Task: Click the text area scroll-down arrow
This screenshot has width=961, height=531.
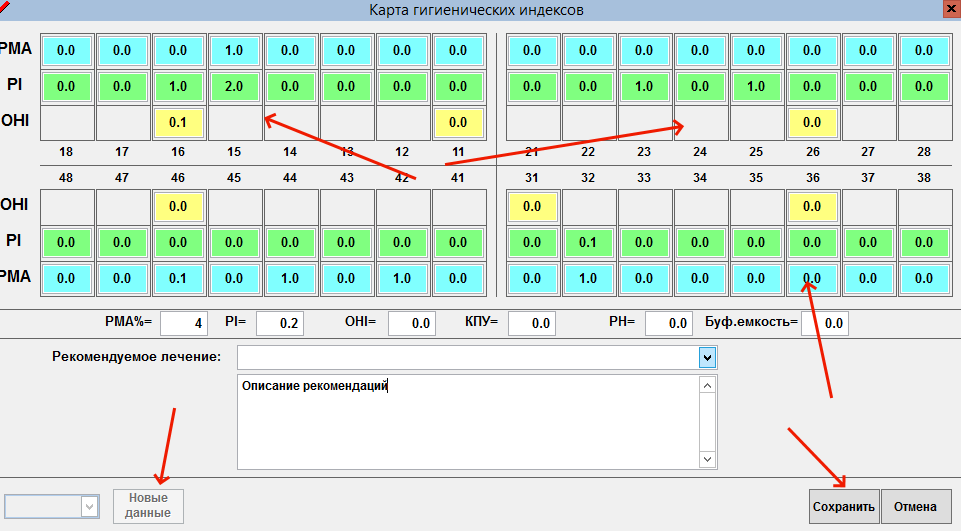Action: [x=707, y=459]
